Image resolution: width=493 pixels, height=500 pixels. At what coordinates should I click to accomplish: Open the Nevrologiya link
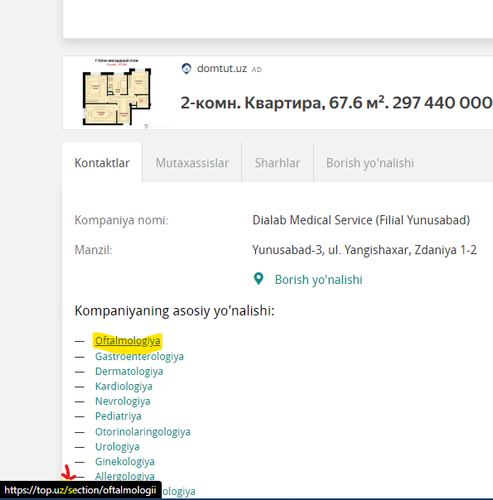tap(123, 401)
